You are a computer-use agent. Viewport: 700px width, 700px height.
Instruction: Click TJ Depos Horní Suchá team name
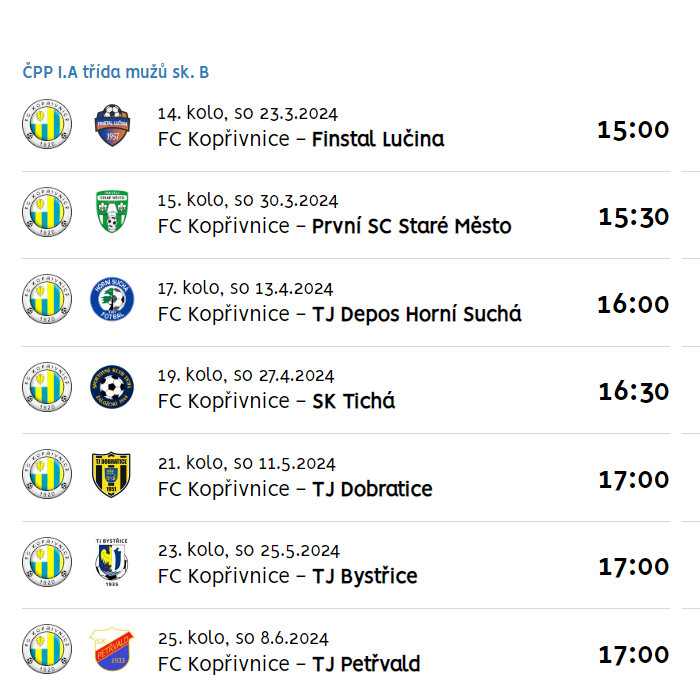click(417, 314)
